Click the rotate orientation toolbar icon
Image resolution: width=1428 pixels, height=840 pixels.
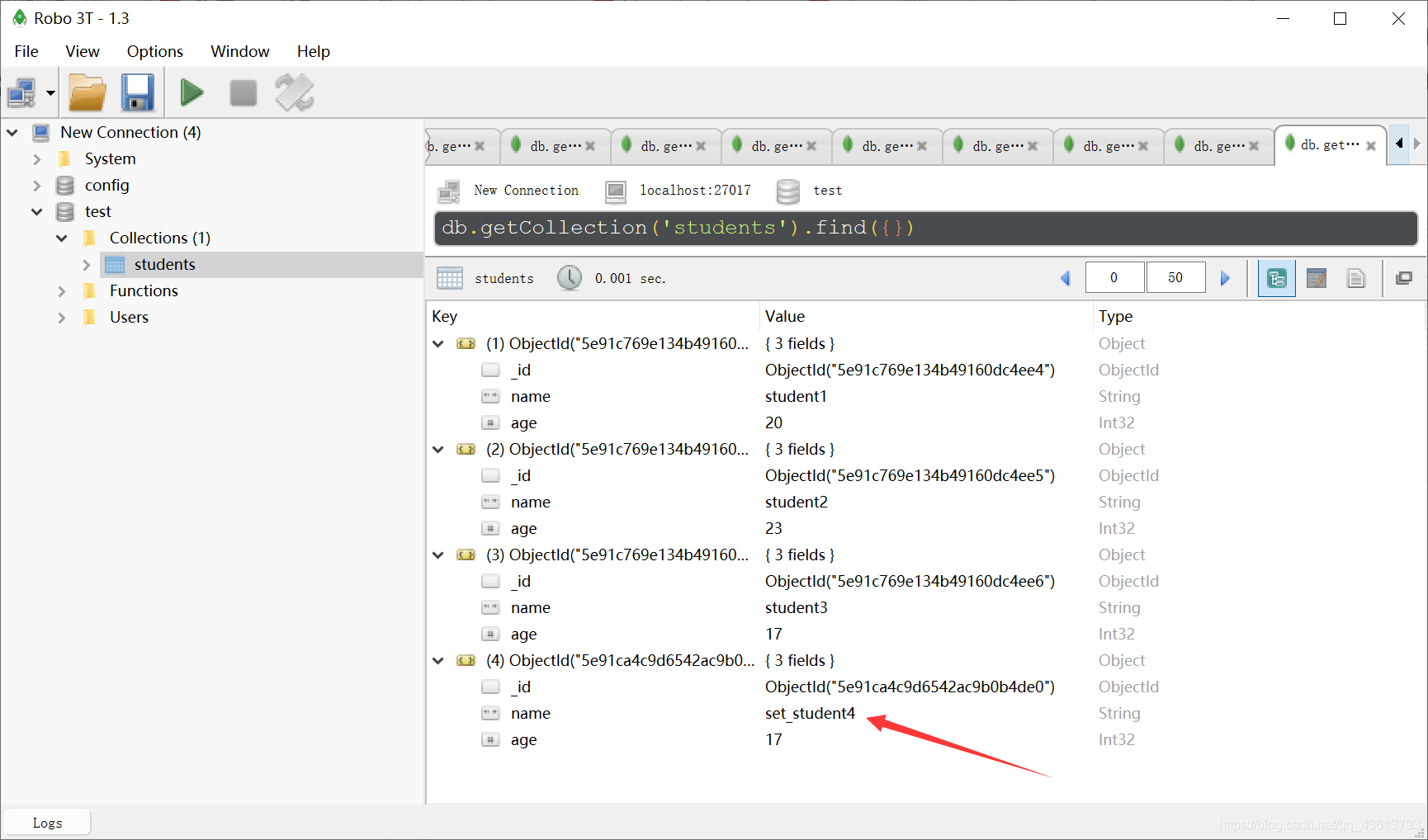295,92
